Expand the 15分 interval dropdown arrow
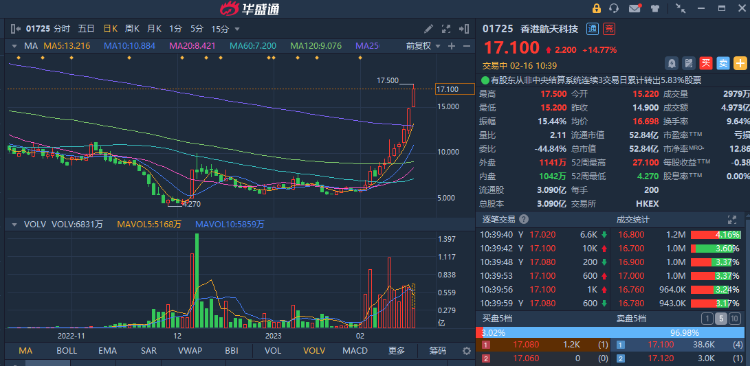This screenshot has width=750, height=366. 237,29
